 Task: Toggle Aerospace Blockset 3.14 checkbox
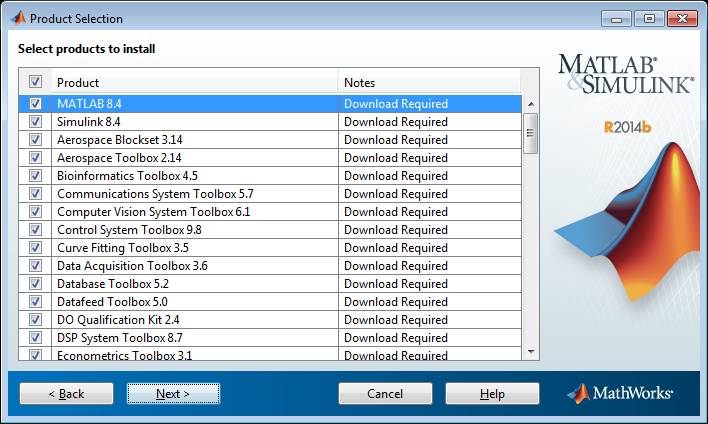(36, 140)
